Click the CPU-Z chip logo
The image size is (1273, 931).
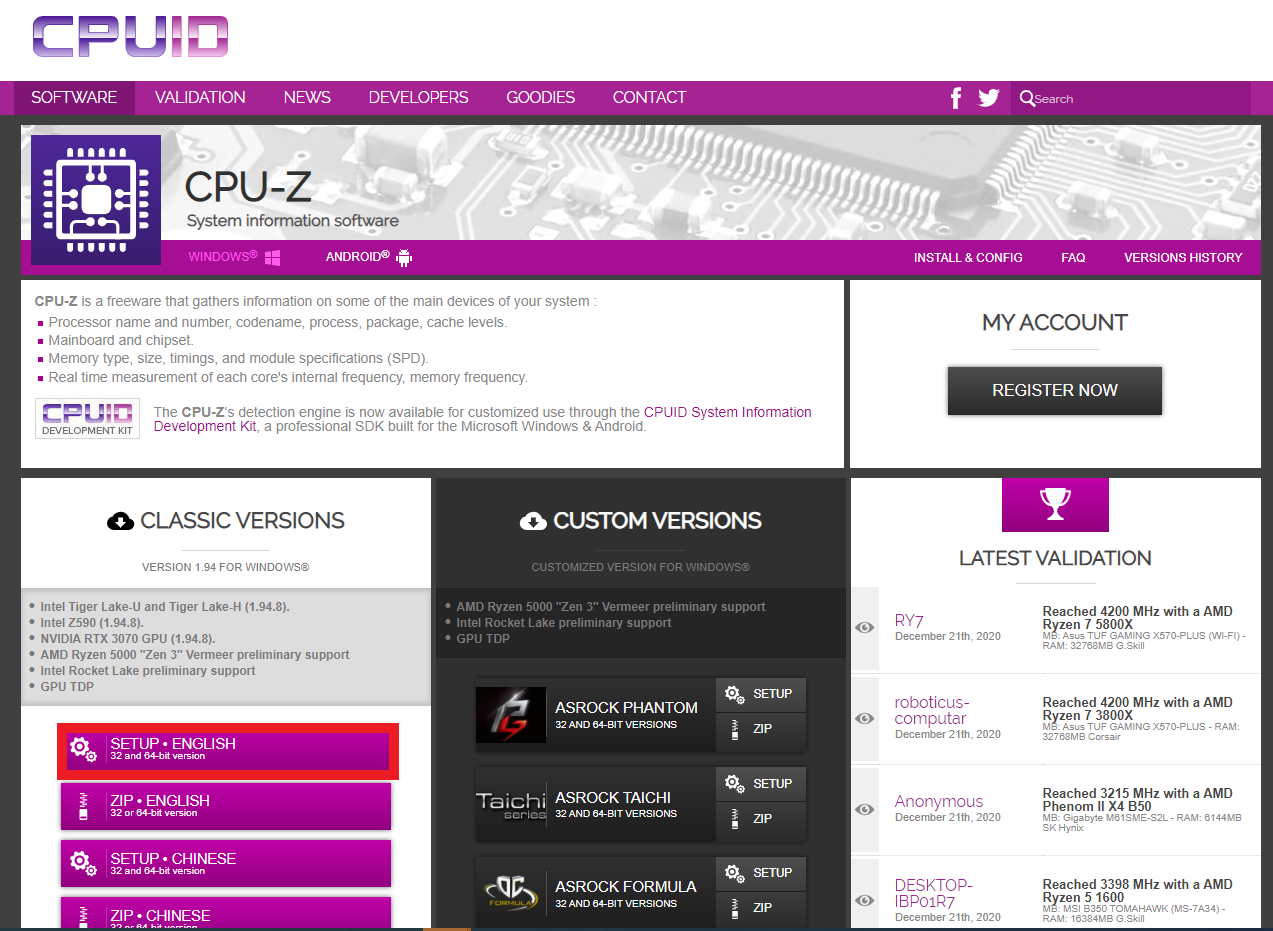(96, 200)
